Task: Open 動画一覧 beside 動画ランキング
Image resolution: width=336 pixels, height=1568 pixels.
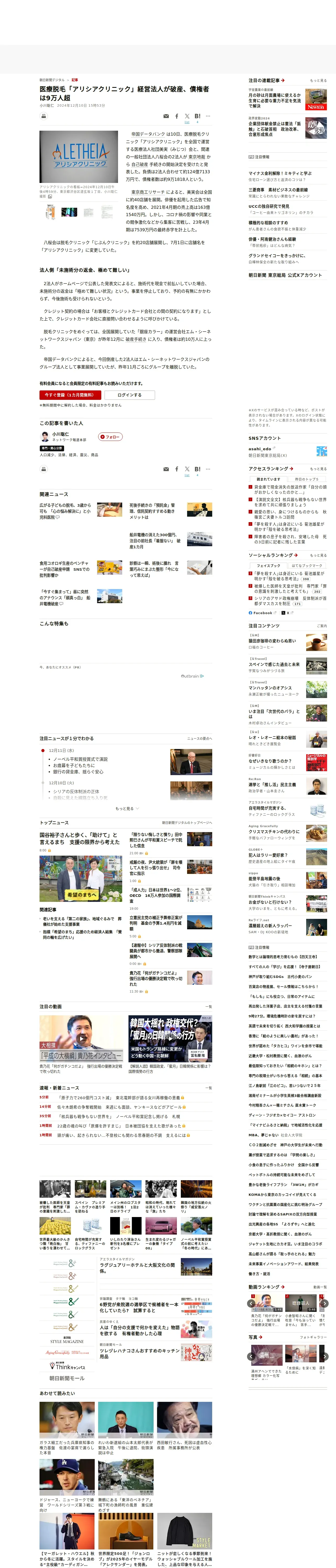Action: tap(320, 1287)
